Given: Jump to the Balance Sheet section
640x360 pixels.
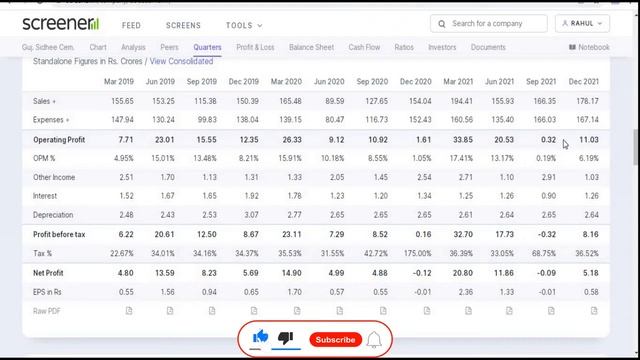Looking at the screenshot, I should (x=311, y=47).
